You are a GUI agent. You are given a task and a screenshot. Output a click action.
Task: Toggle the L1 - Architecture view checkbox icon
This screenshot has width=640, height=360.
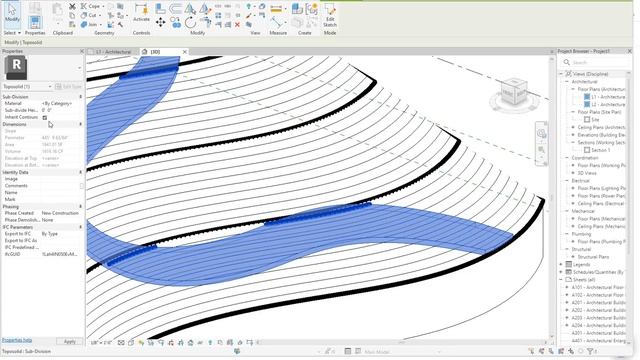coord(587,97)
